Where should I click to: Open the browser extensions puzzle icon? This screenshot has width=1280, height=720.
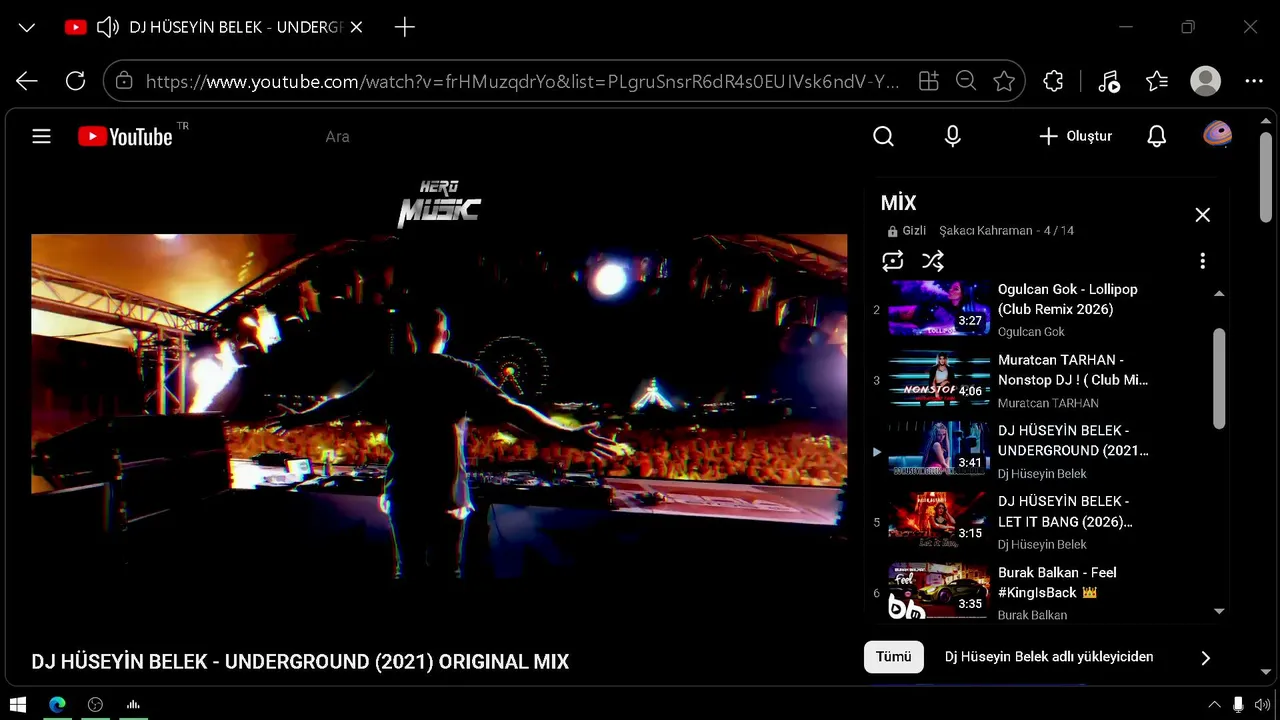click(x=1053, y=81)
